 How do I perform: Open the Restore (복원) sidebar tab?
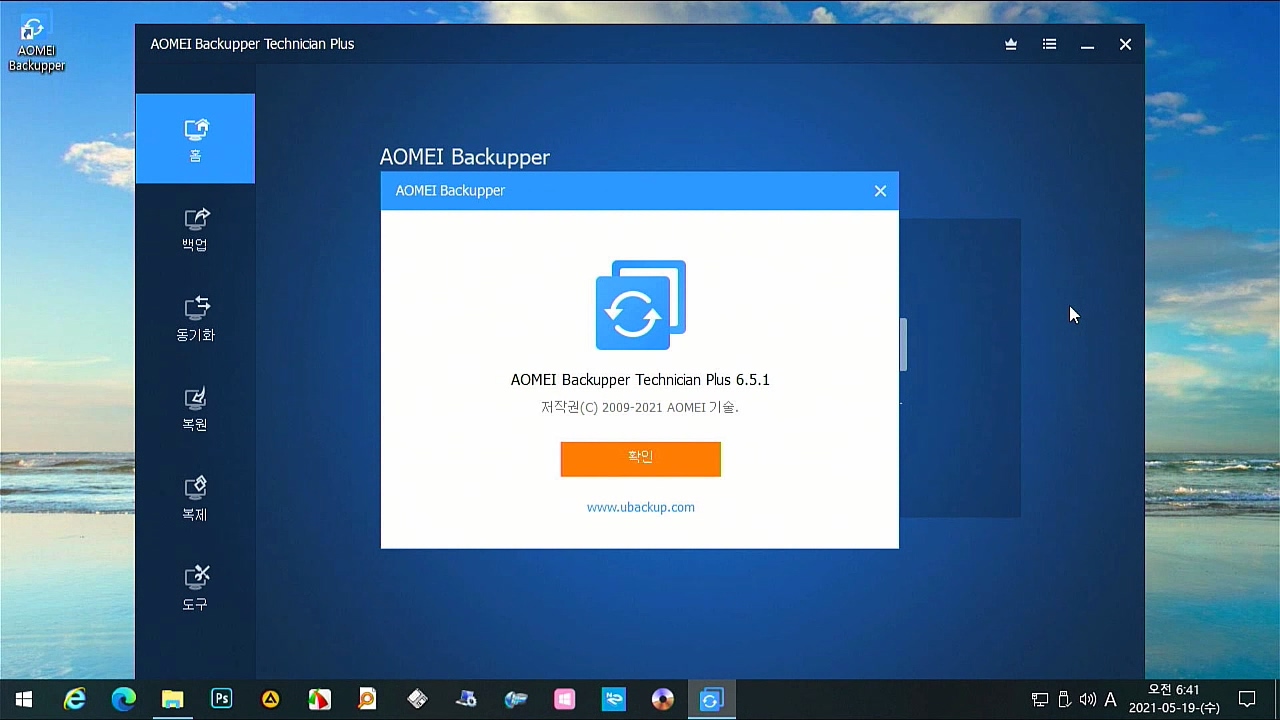tap(195, 409)
